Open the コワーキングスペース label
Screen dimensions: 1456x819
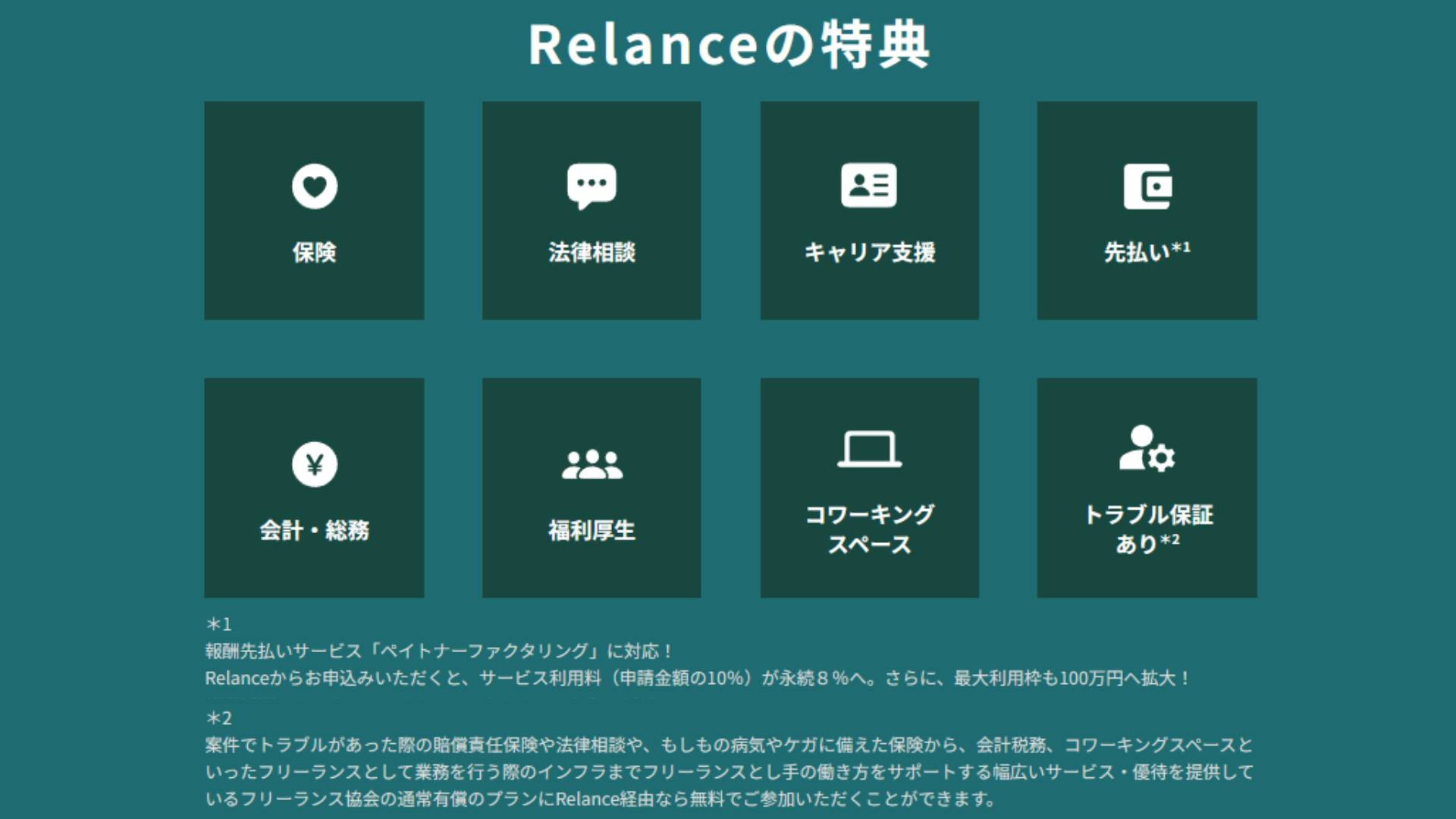[869, 529]
